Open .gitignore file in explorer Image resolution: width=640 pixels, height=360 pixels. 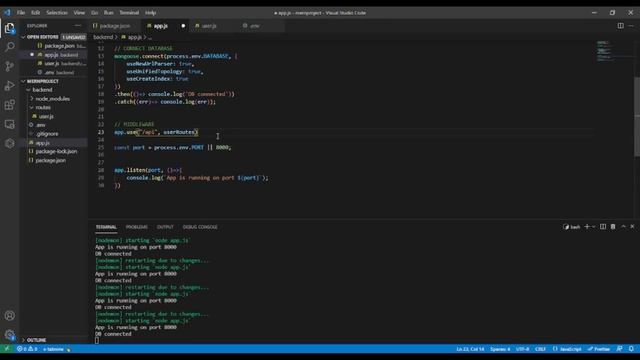(54, 134)
